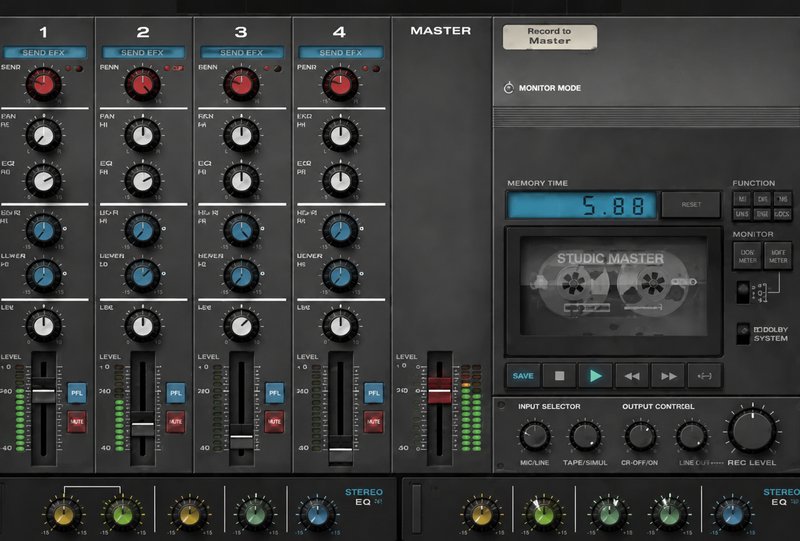Click the LINE OUT knob
Image resolution: width=800 pixels, height=541 pixels.
[x=691, y=437]
